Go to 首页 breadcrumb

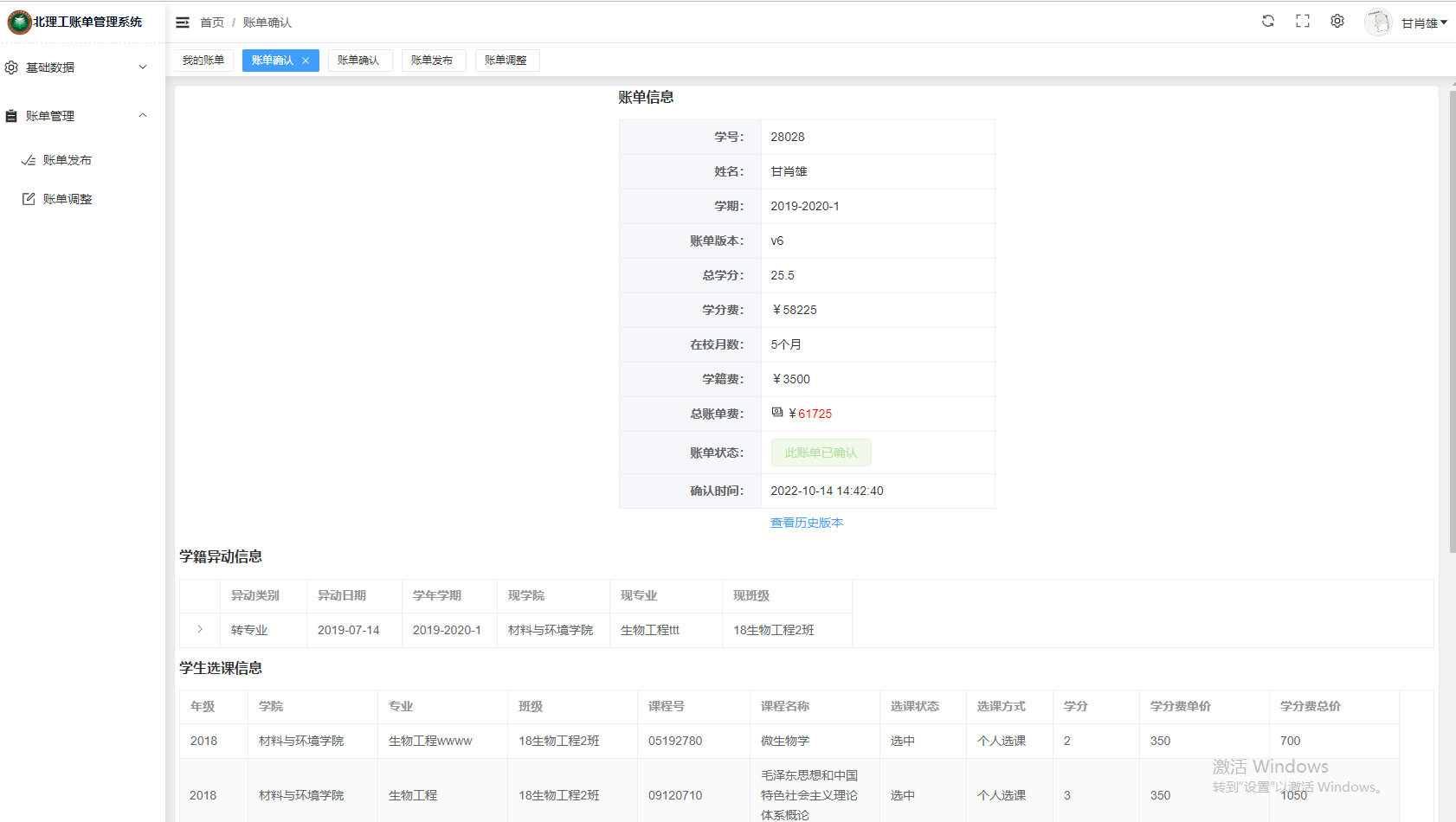click(x=212, y=22)
